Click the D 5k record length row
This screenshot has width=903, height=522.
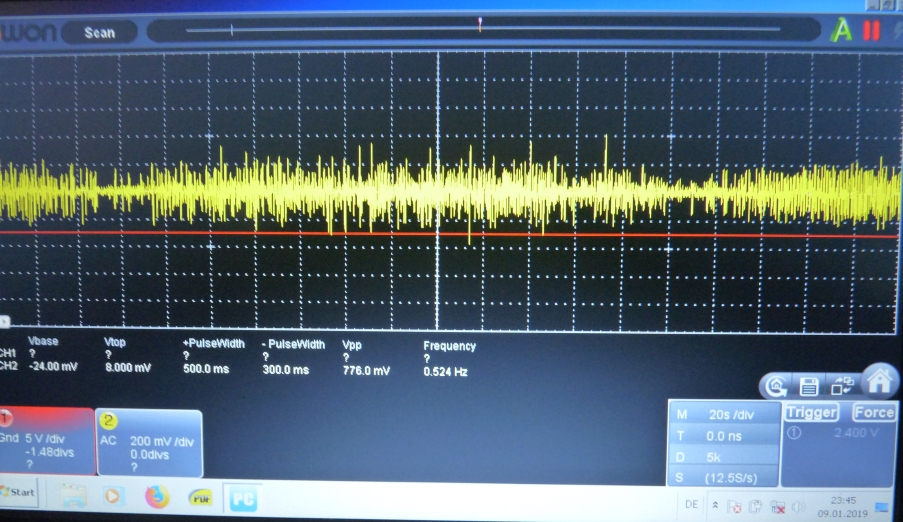click(723, 457)
